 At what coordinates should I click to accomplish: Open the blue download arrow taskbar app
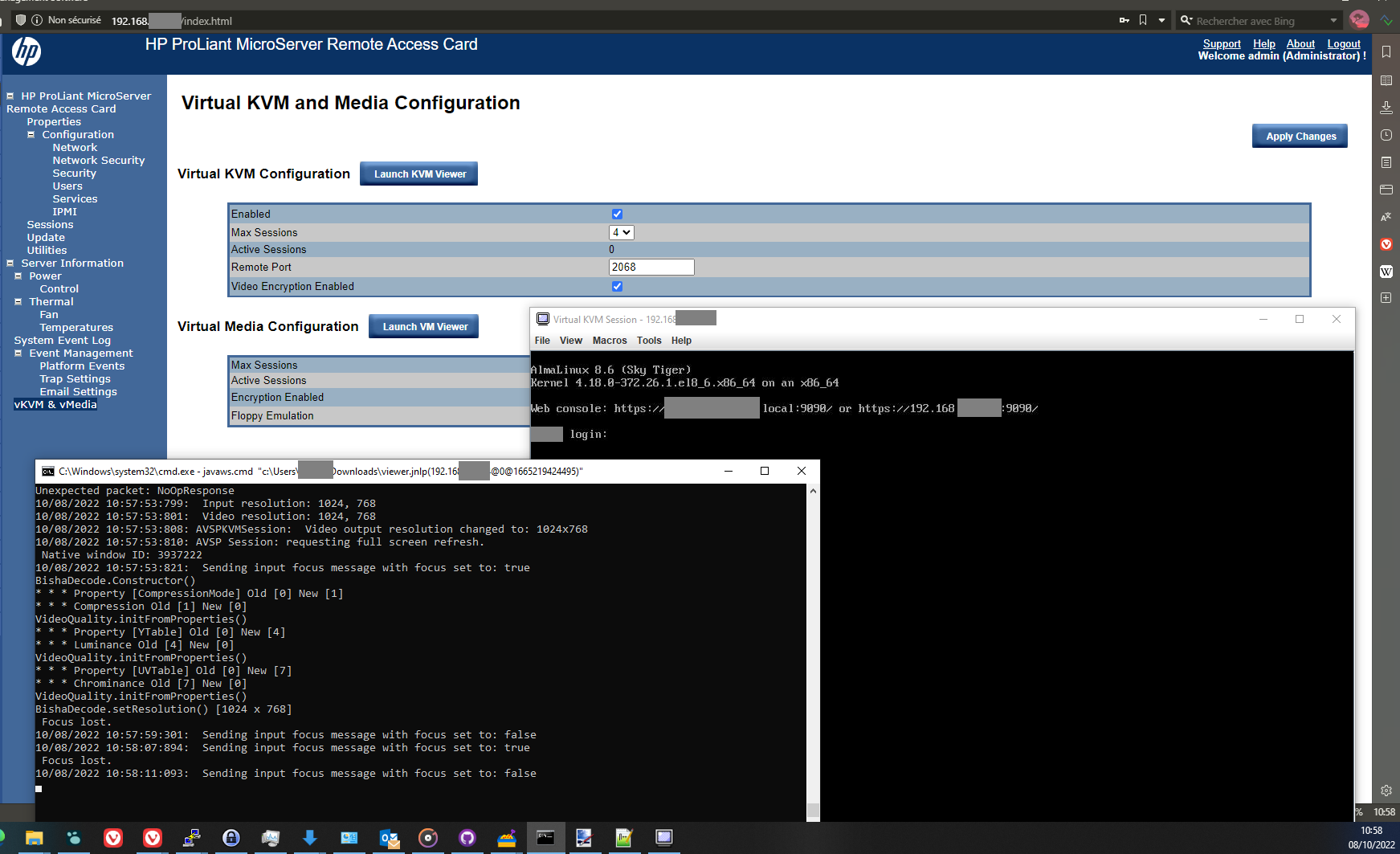[310, 838]
